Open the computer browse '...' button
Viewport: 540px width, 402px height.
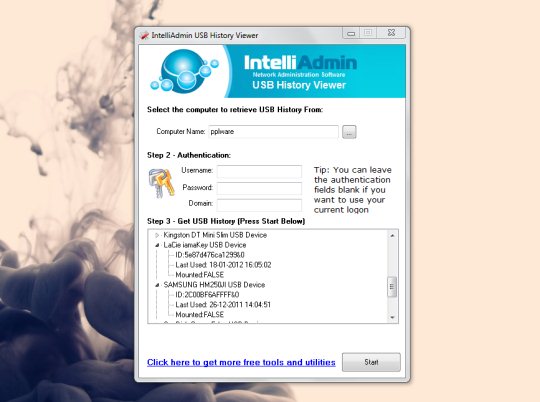[x=349, y=132]
